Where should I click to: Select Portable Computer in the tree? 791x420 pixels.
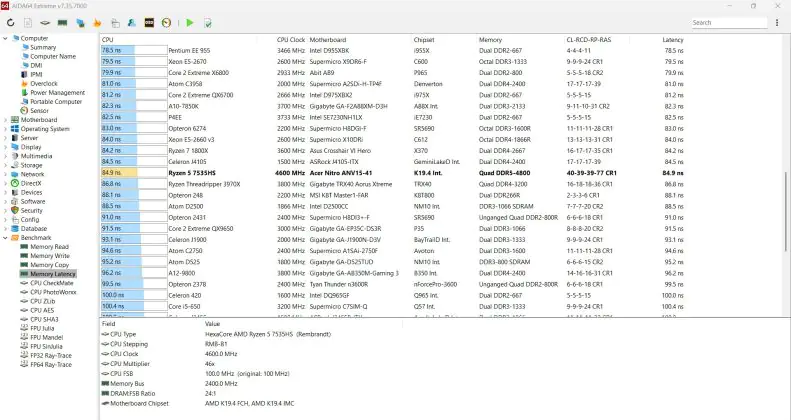point(56,102)
